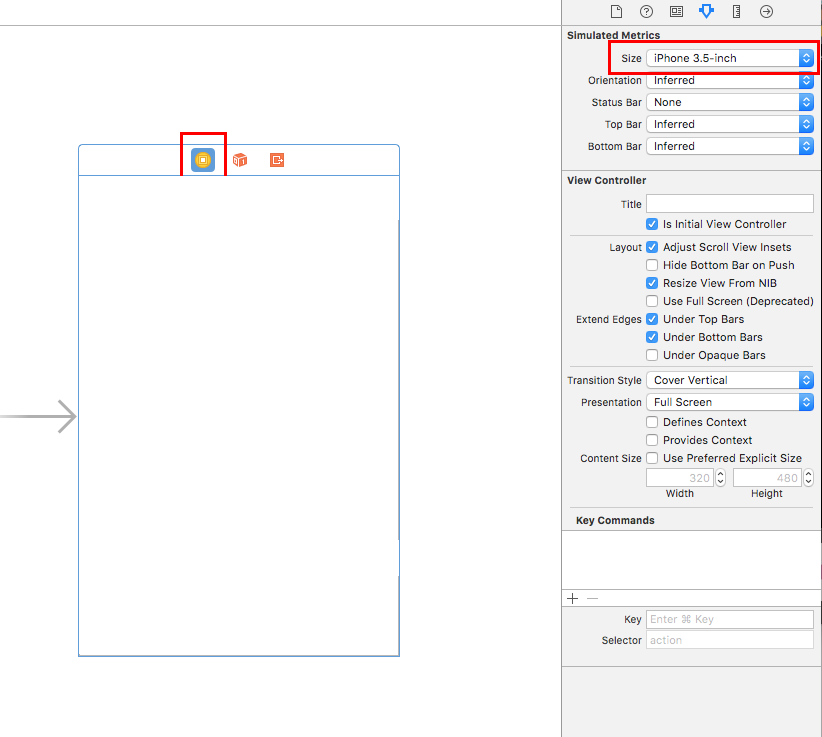The image size is (822, 737).
Task: Select the First Responder cube icon
Action: pyautogui.click(x=240, y=160)
